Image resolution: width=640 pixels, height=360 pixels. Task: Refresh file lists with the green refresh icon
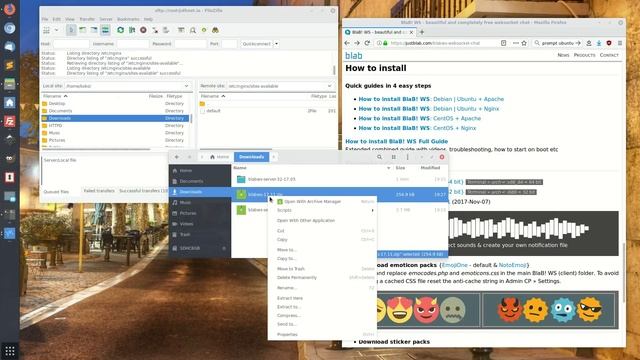pos(120,30)
